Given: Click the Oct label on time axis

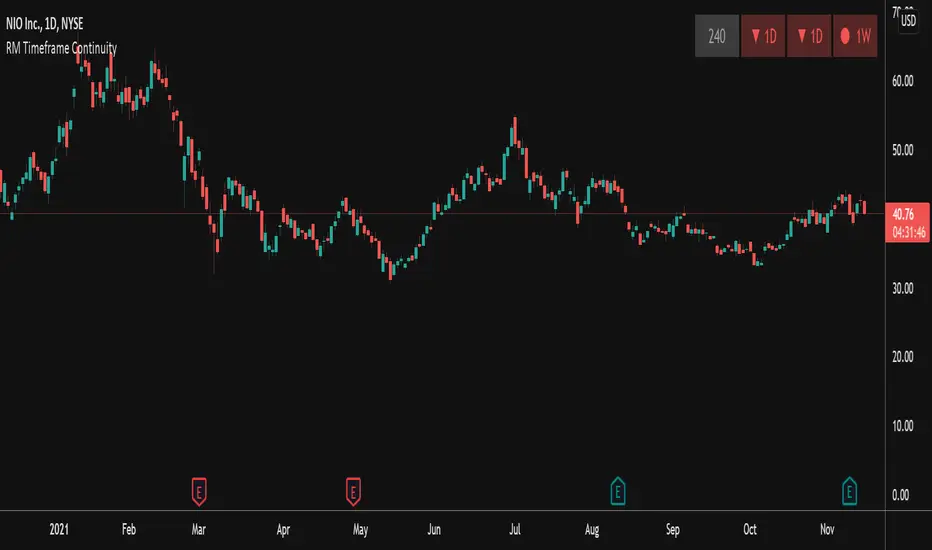Looking at the screenshot, I should click(750, 529).
